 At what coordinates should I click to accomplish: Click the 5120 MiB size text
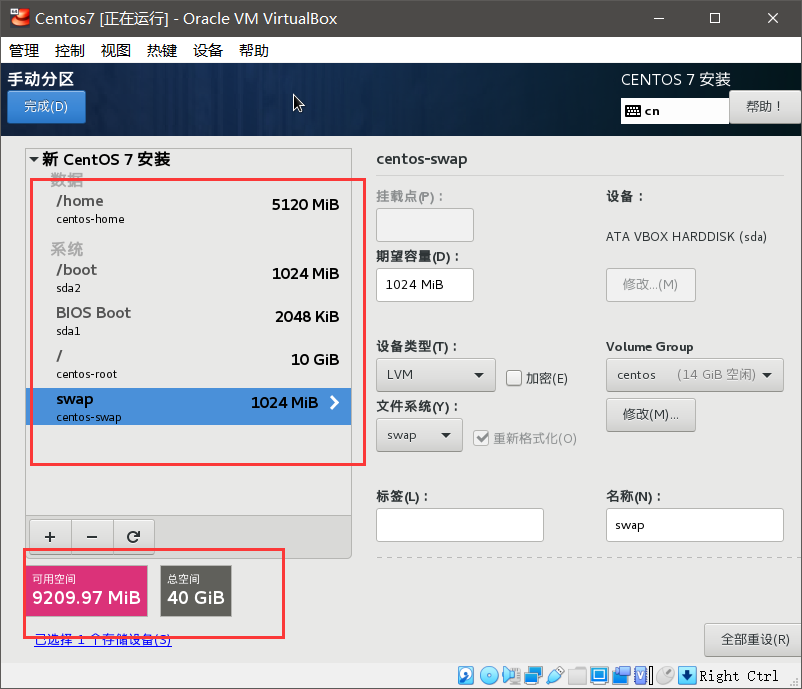click(x=305, y=205)
